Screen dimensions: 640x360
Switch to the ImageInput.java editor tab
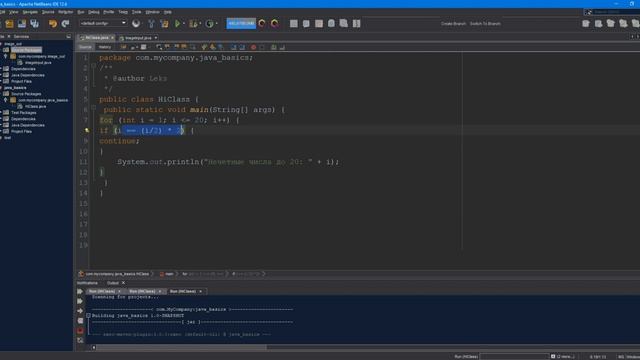(x=138, y=38)
